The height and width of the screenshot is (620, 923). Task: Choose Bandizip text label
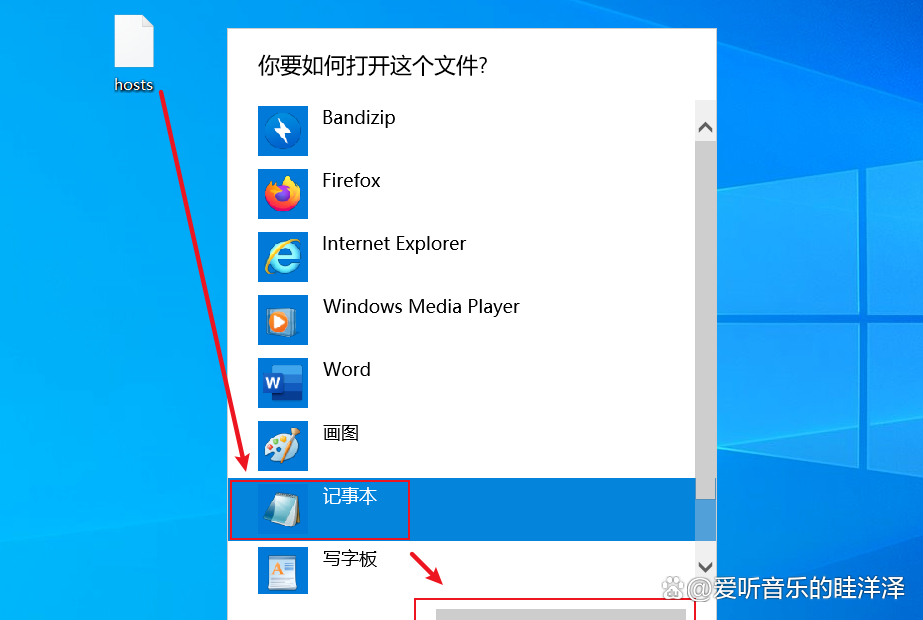pyautogui.click(x=358, y=118)
